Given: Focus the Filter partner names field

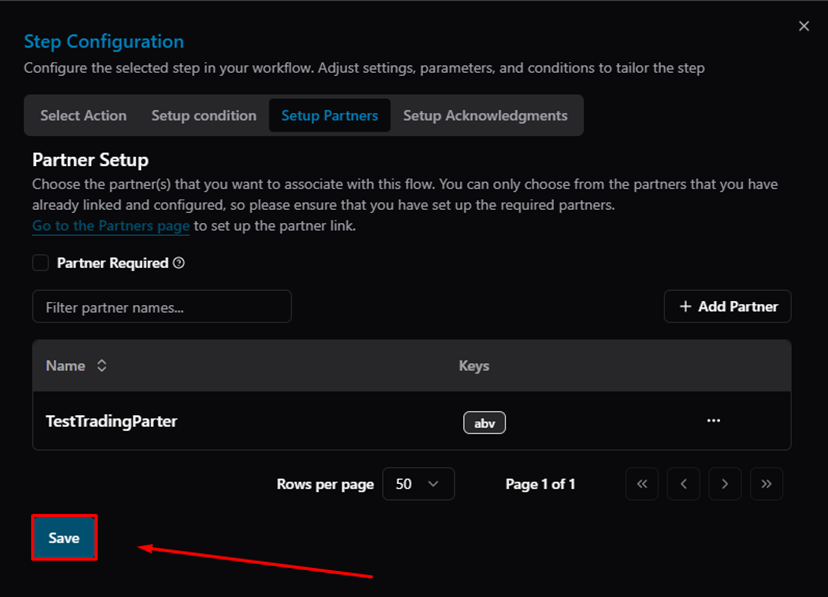Looking at the screenshot, I should (x=162, y=307).
